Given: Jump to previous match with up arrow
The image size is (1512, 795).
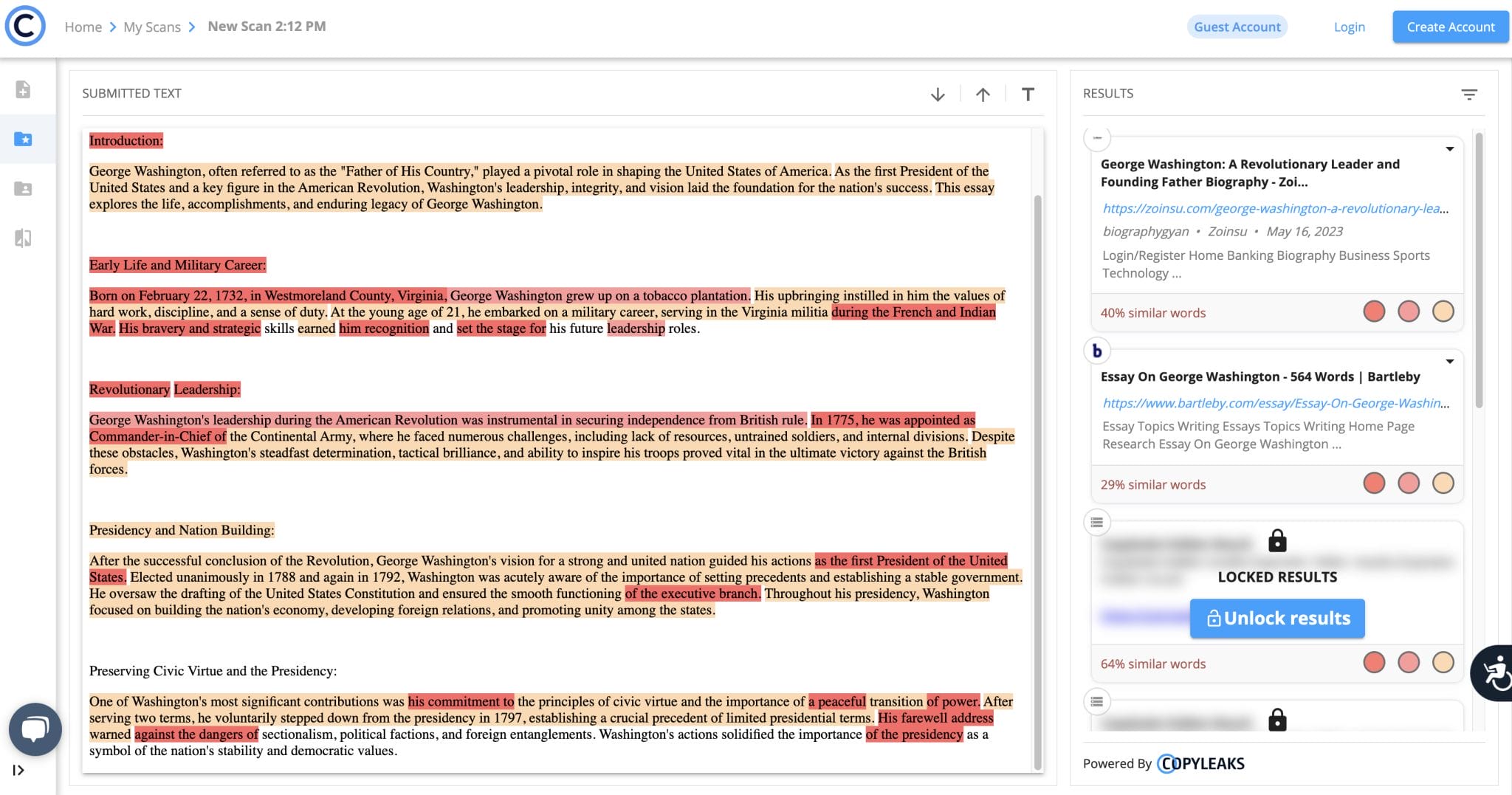Looking at the screenshot, I should (983, 94).
